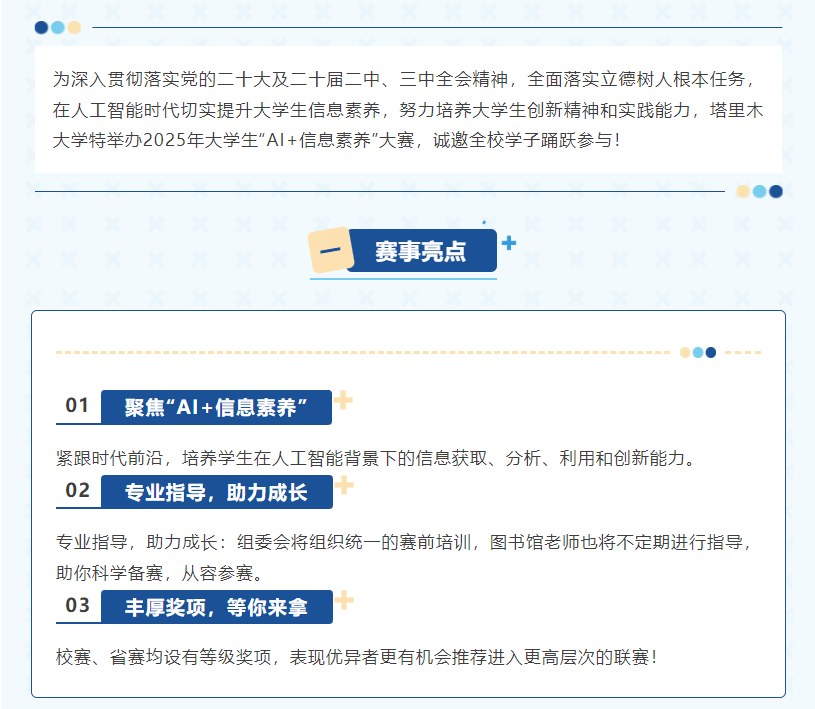
Task: Click the "03" number label
Action: point(78,606)
